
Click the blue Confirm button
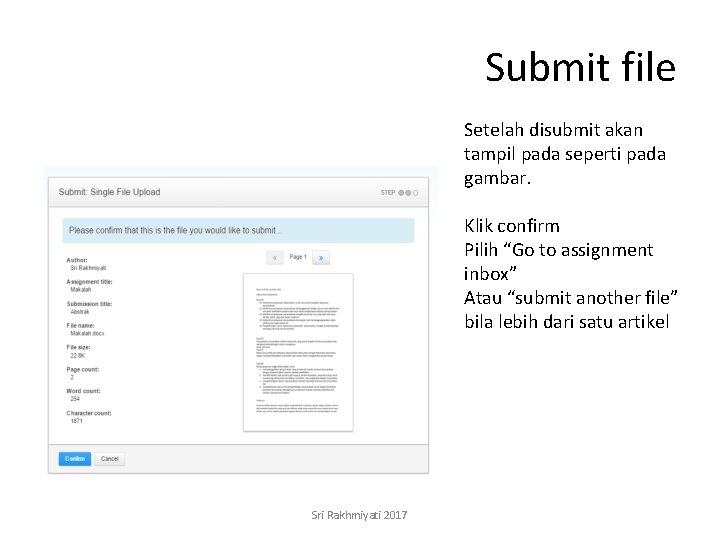[x=75, y=459]
